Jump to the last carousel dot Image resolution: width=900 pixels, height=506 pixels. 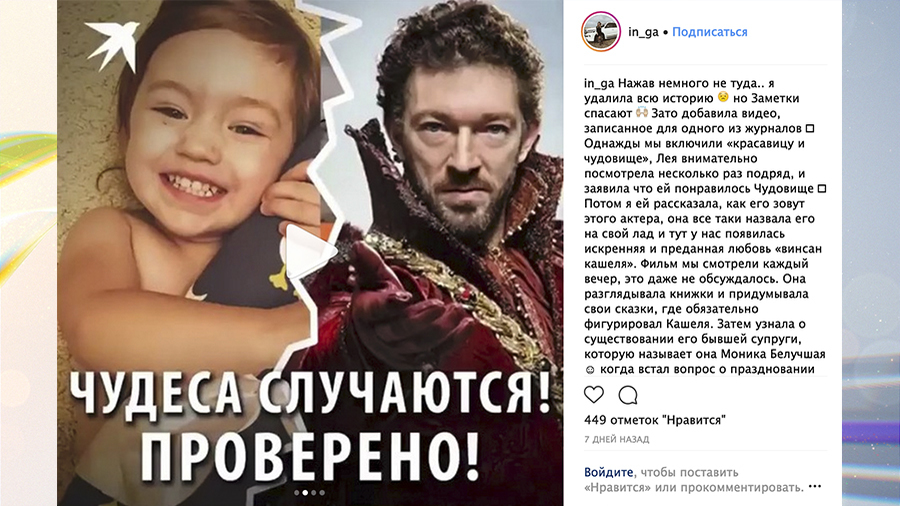[x=322, y=493]
